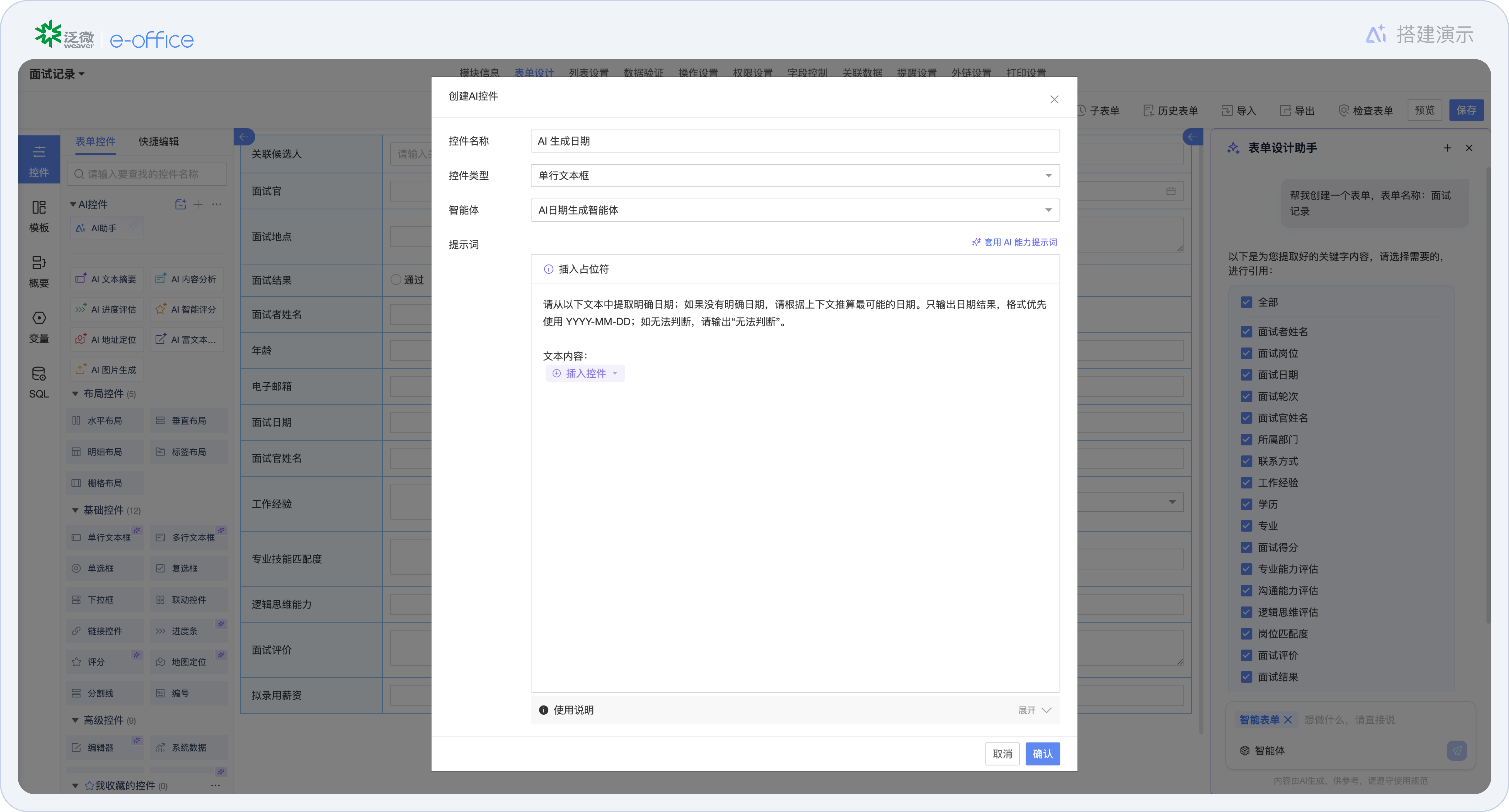Click the send message icon

click(x=1456, y=750)
